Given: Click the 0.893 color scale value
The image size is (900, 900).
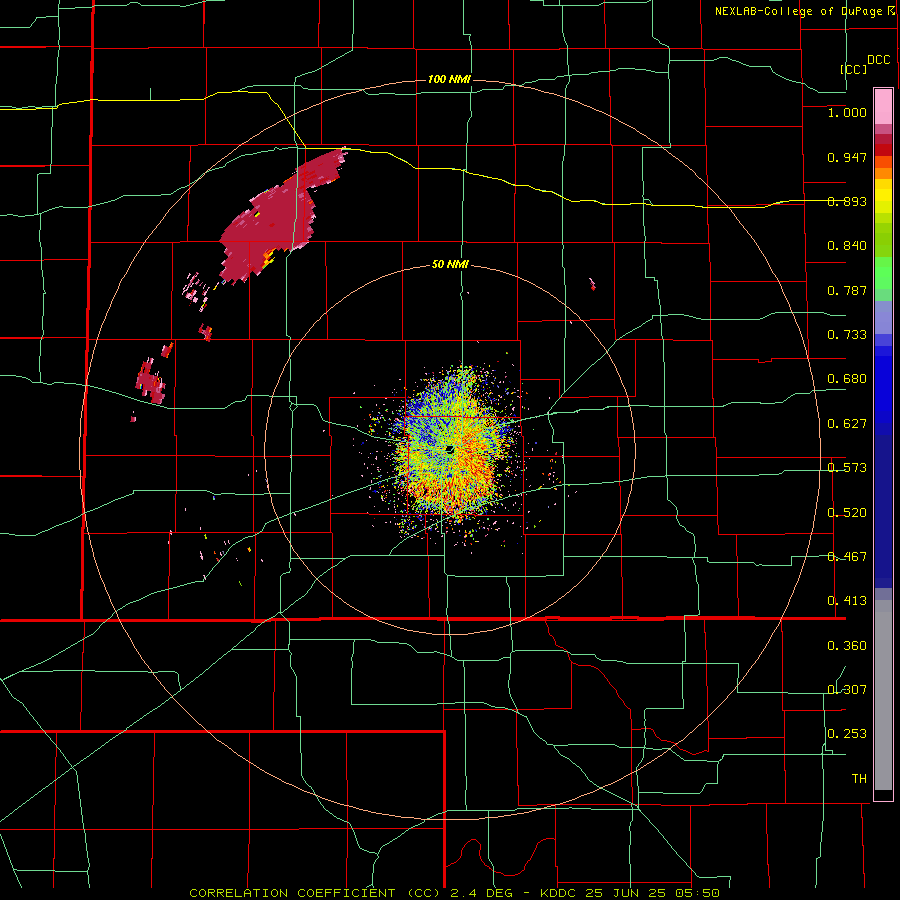Looking at the screenshot, I should (x=847, y=201).
